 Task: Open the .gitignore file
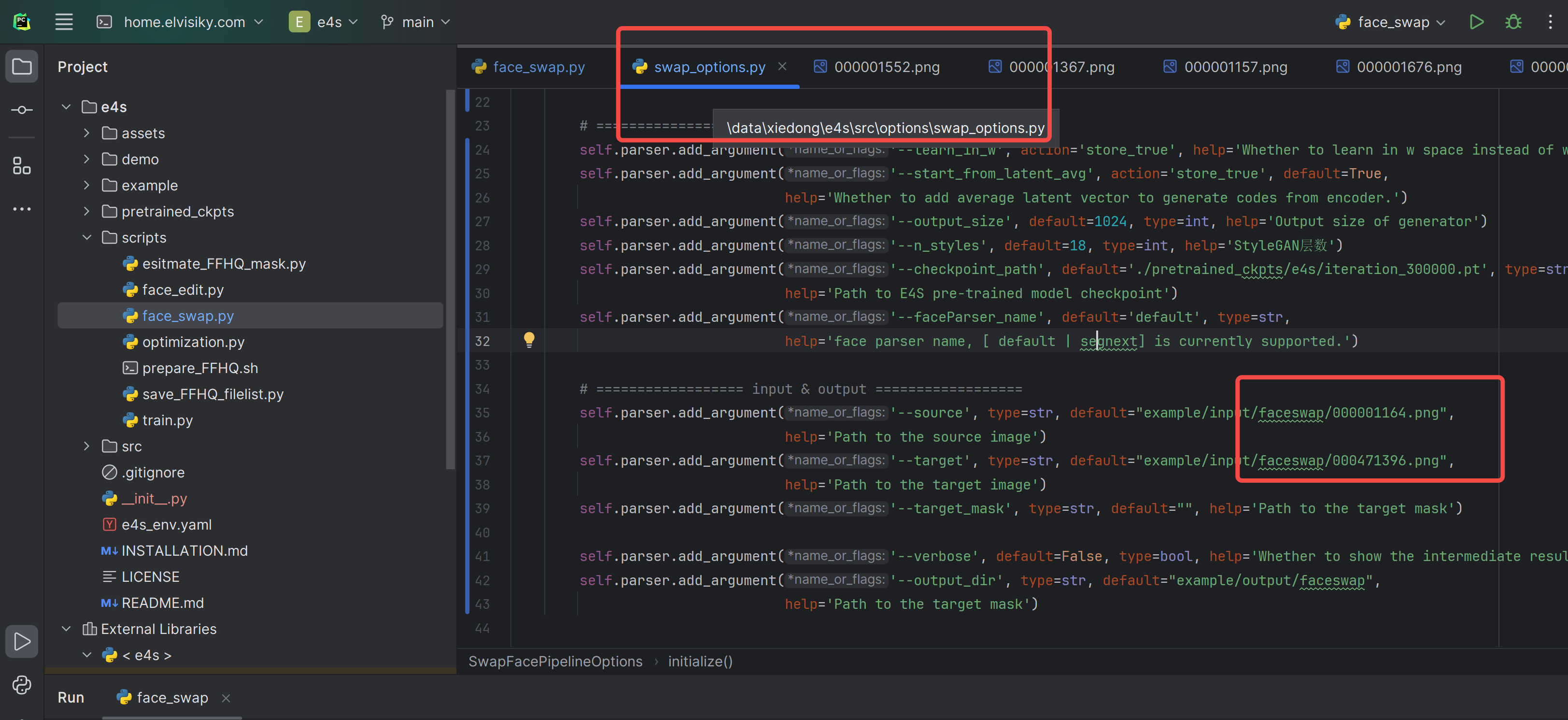point(143,473)
